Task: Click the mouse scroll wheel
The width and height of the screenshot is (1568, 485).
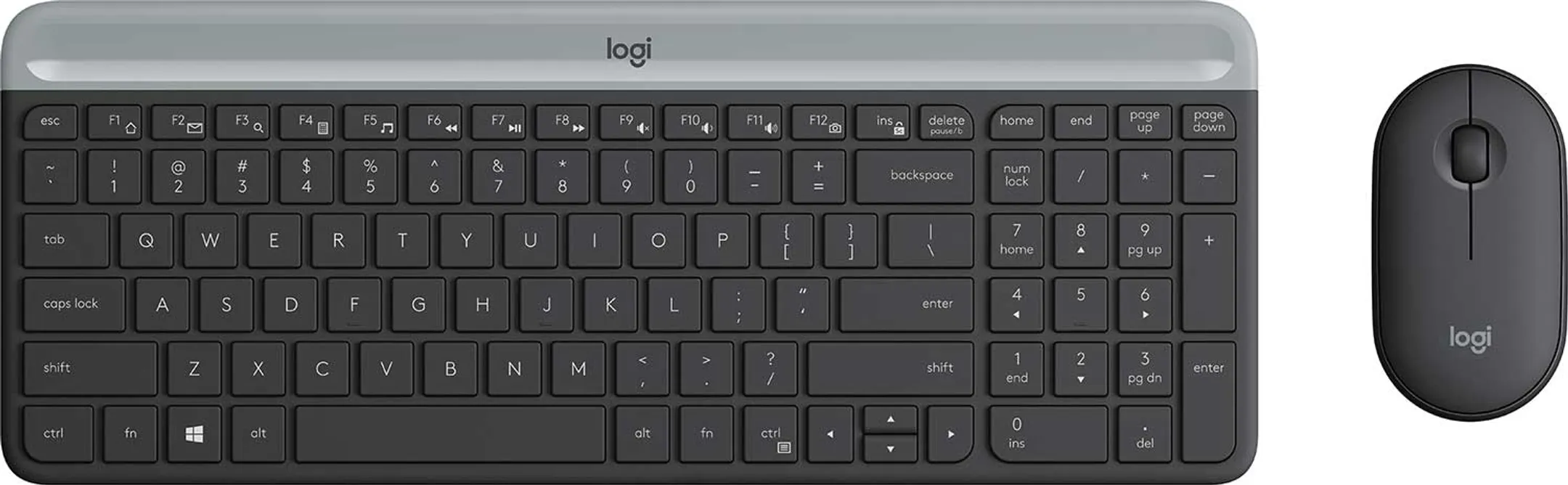Action: click(x=1470, y=152)
